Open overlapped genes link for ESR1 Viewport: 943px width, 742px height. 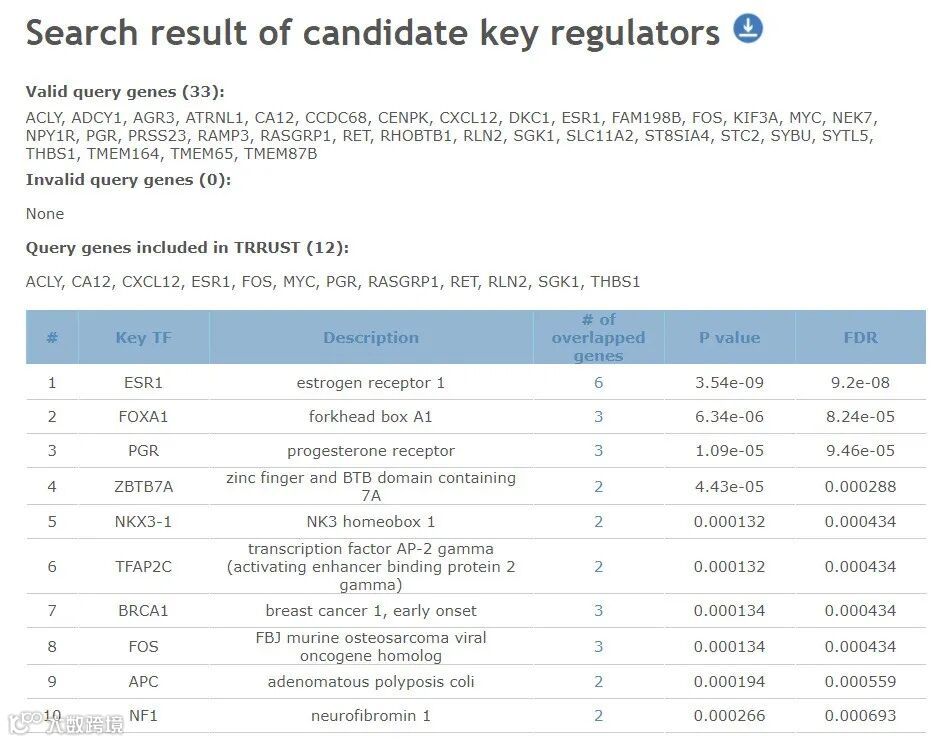click(x=598, y=383)
